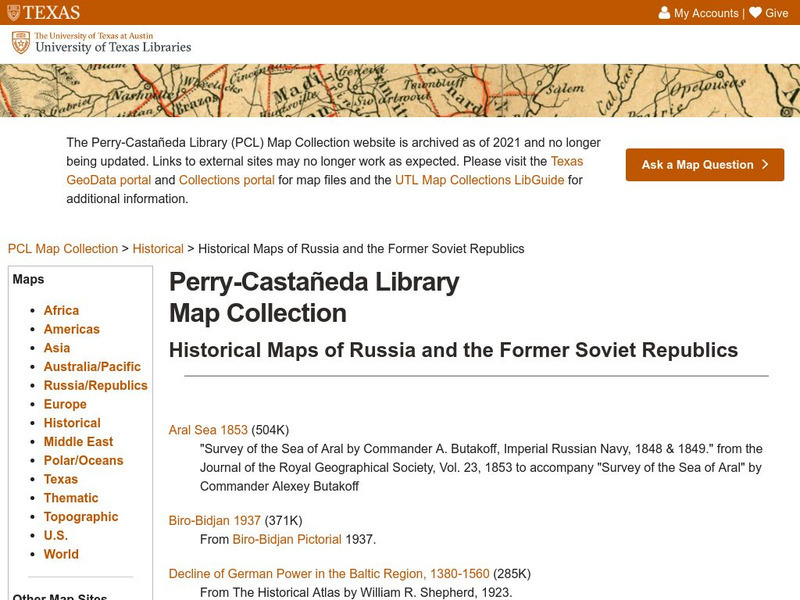The height and width of the screenshot is (600, 800).
Task: Click the historical map banner image
Action: point(400,90)
